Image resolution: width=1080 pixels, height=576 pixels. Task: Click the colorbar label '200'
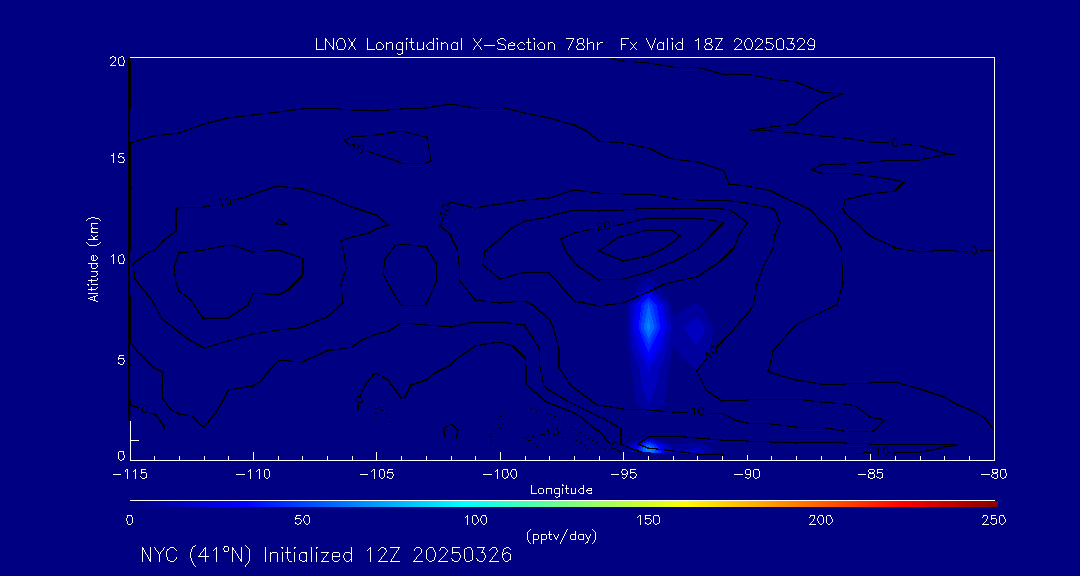tap(823, 520)
